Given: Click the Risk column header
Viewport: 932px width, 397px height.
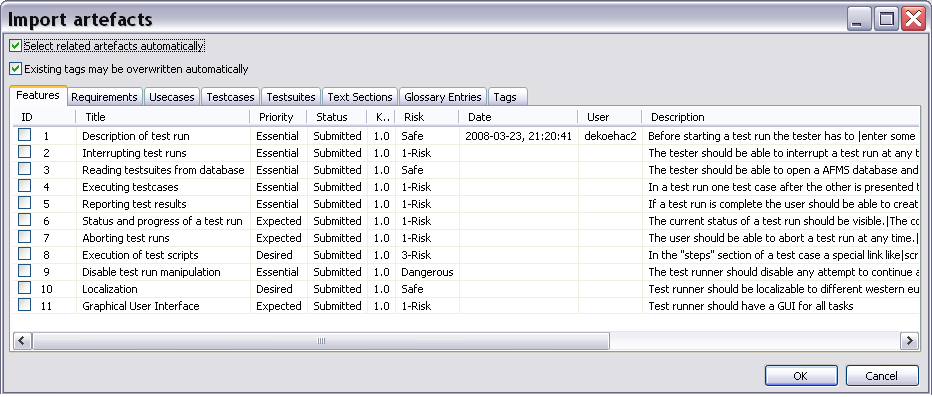Looking at the screenshot, I should [427, 117].
